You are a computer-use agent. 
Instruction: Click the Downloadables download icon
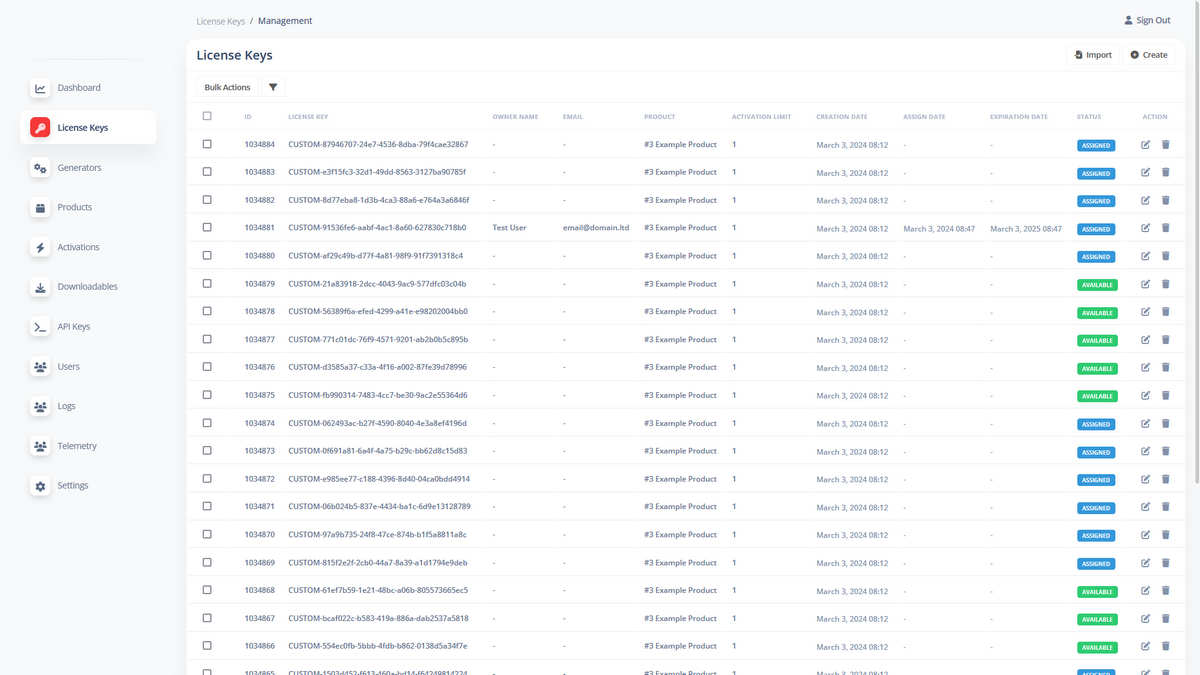tap(40, 287)
